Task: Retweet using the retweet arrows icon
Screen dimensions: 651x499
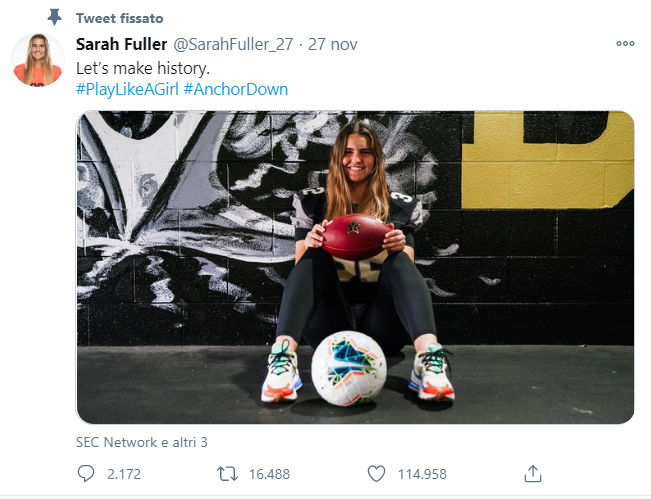Action: point(227,473)
